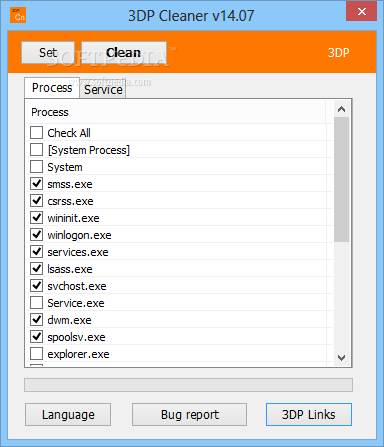Click the Set button
The height and width of the screenshot is (447, 384).
click(48, 53)
